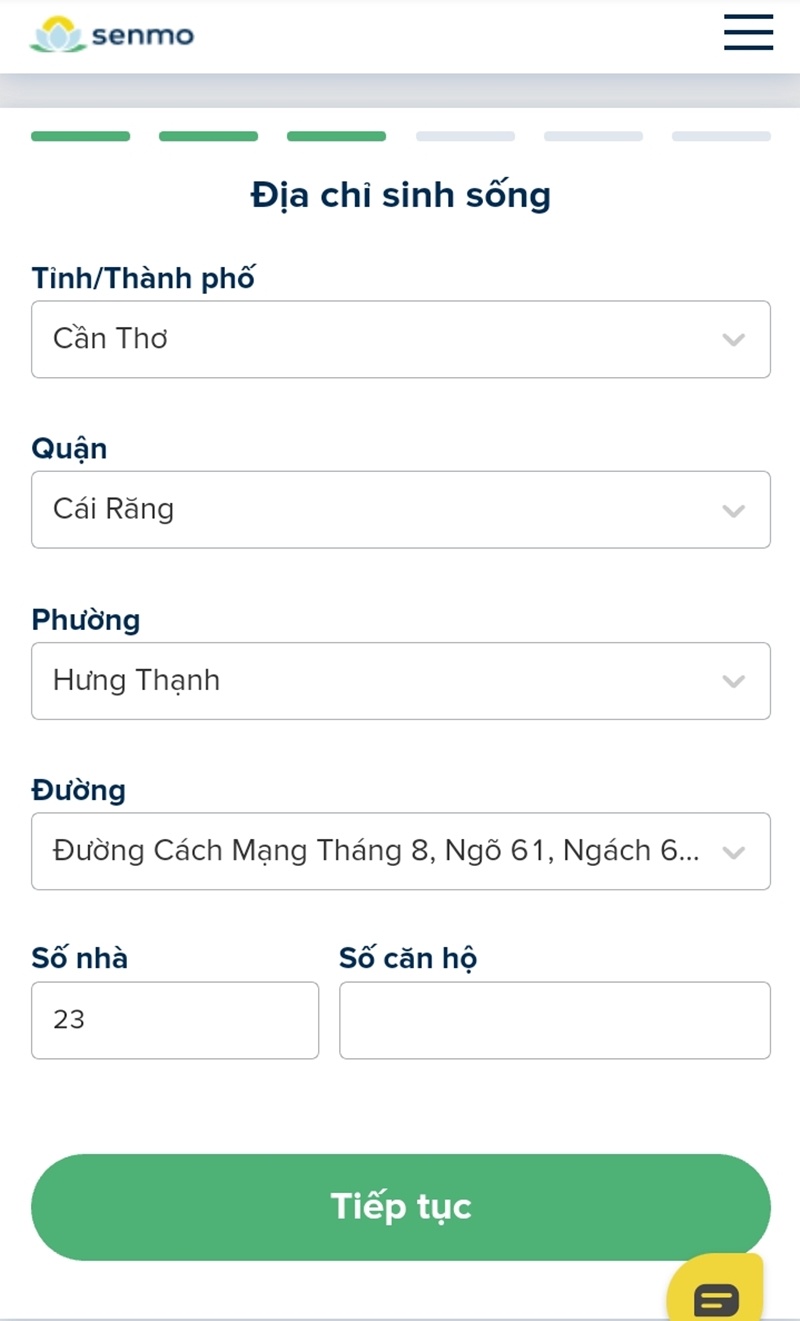Click the fourth gray progress segment
The height and width of the screenshot is (1321, 800).
pos(464,136)
